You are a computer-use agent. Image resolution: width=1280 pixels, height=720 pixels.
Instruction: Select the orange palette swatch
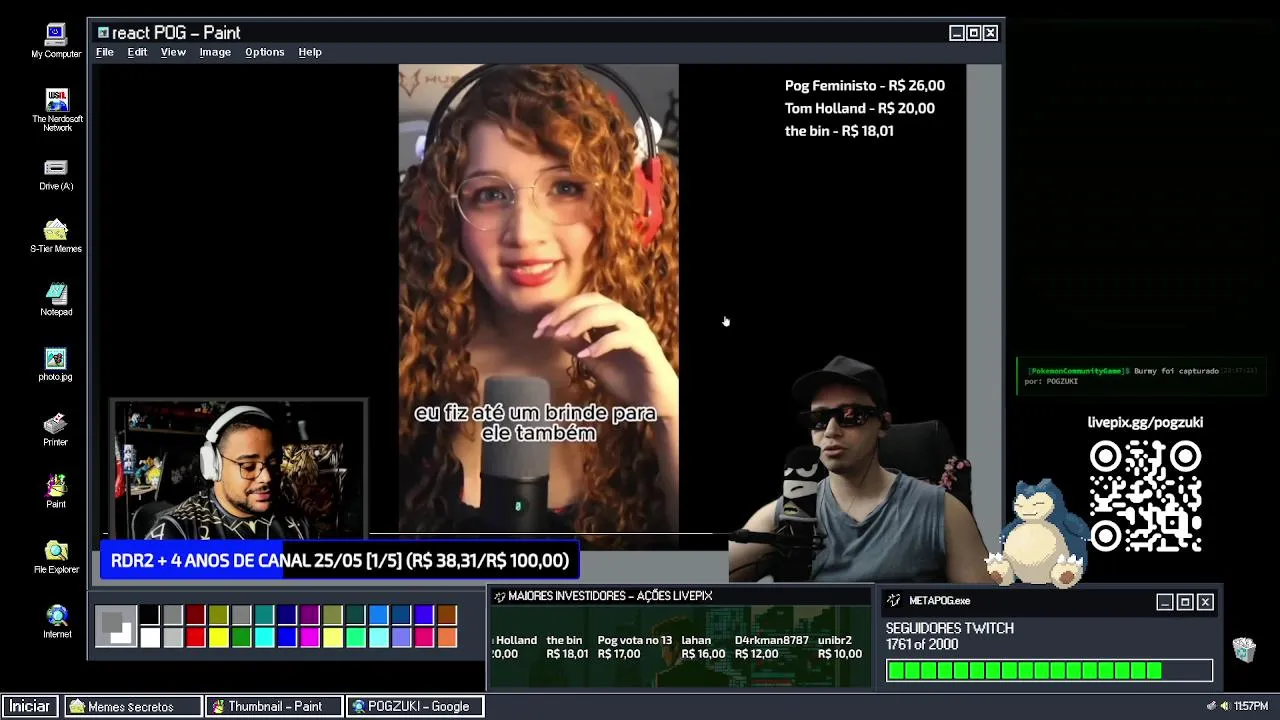(447, 637)
